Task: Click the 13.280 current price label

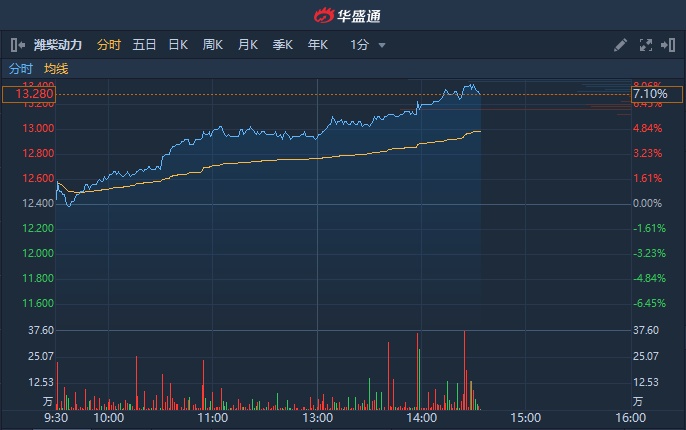Action: click(x=27, y=94)
